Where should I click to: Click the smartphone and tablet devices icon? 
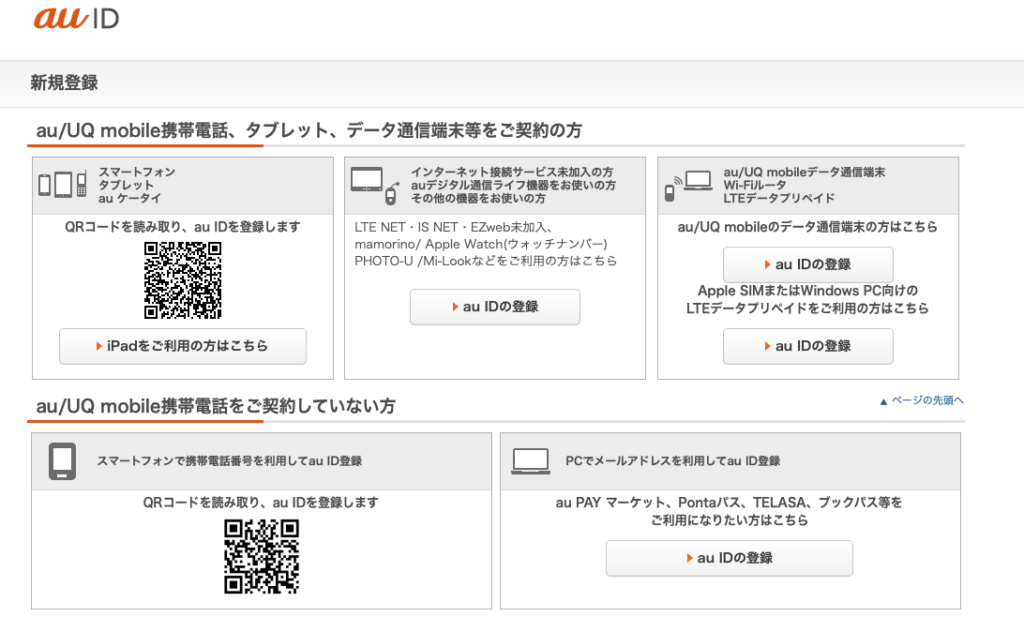pos(62,184)
